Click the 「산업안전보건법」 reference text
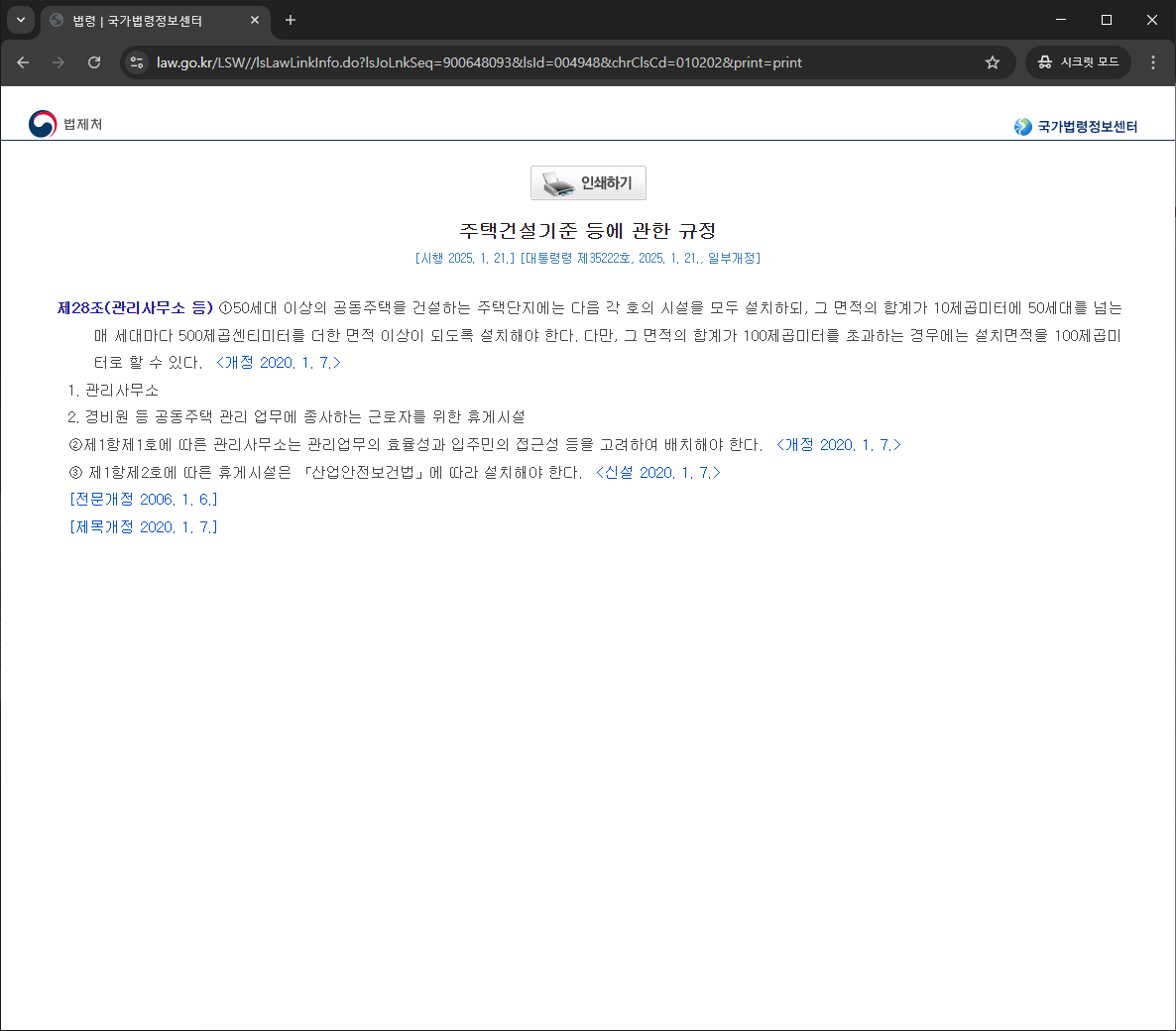 point(365,473)
